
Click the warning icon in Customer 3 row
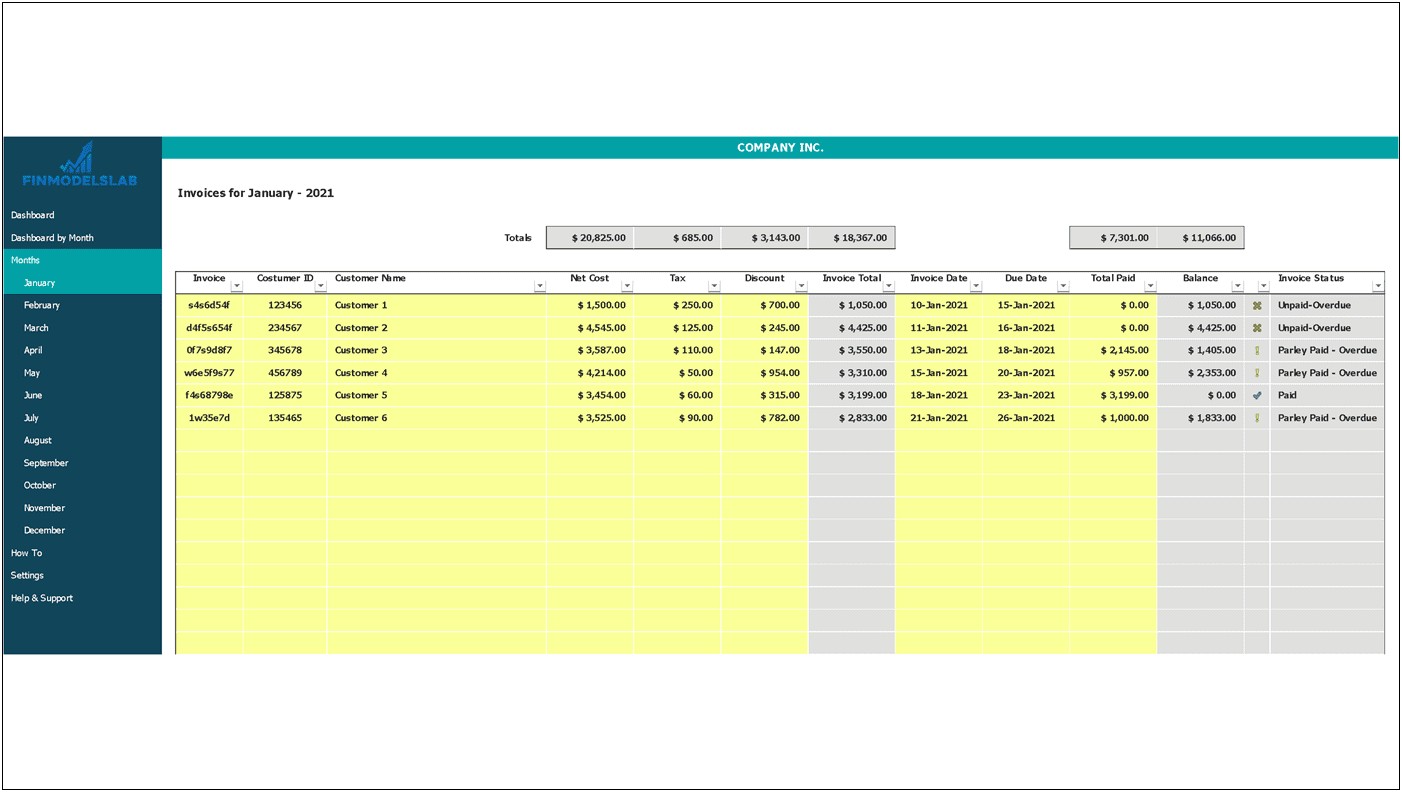click(x=1257, y=351)
